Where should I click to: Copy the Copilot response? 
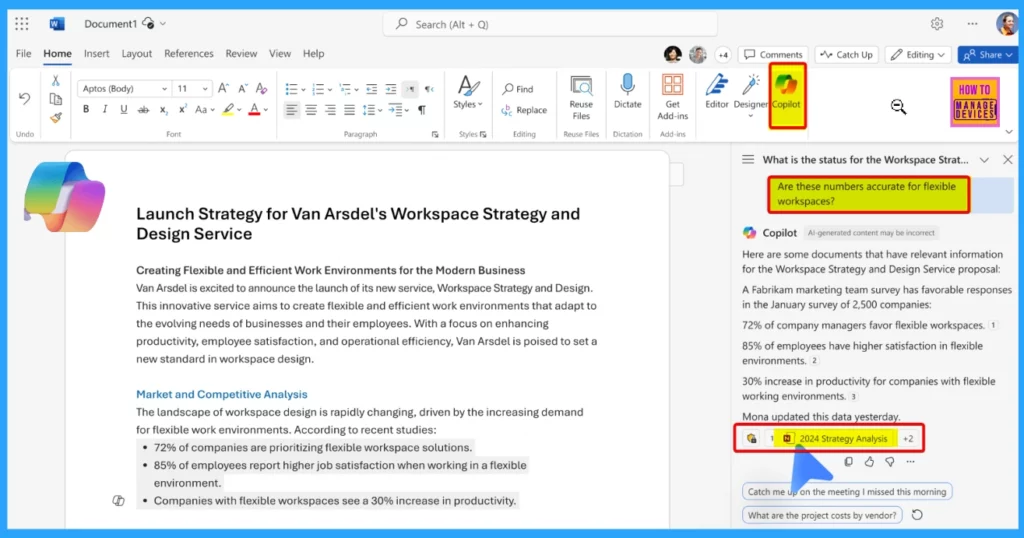point(848,462)
